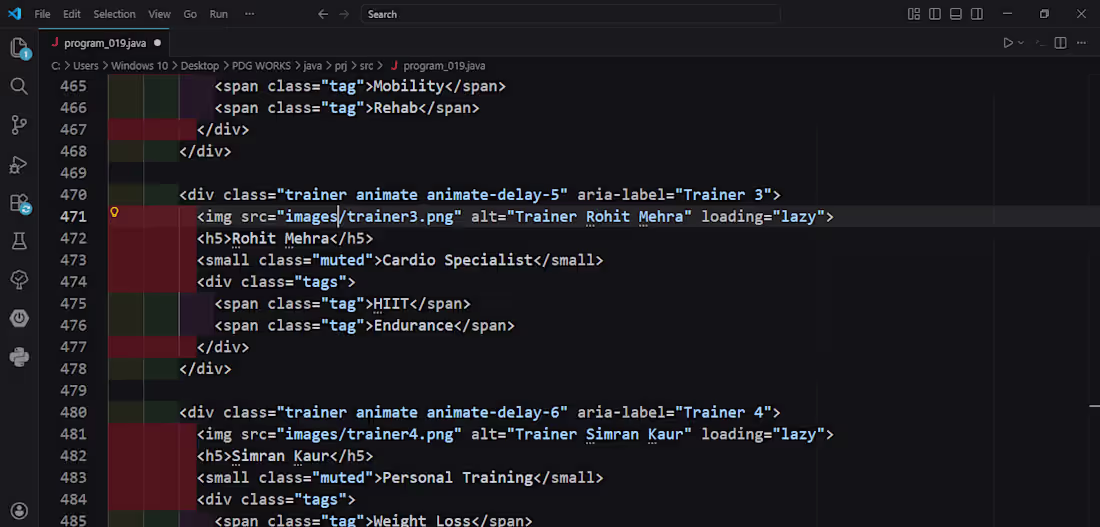This screenshot has width=1100, height=527.
Task: Go back with the left arrow
Action: 322,14
